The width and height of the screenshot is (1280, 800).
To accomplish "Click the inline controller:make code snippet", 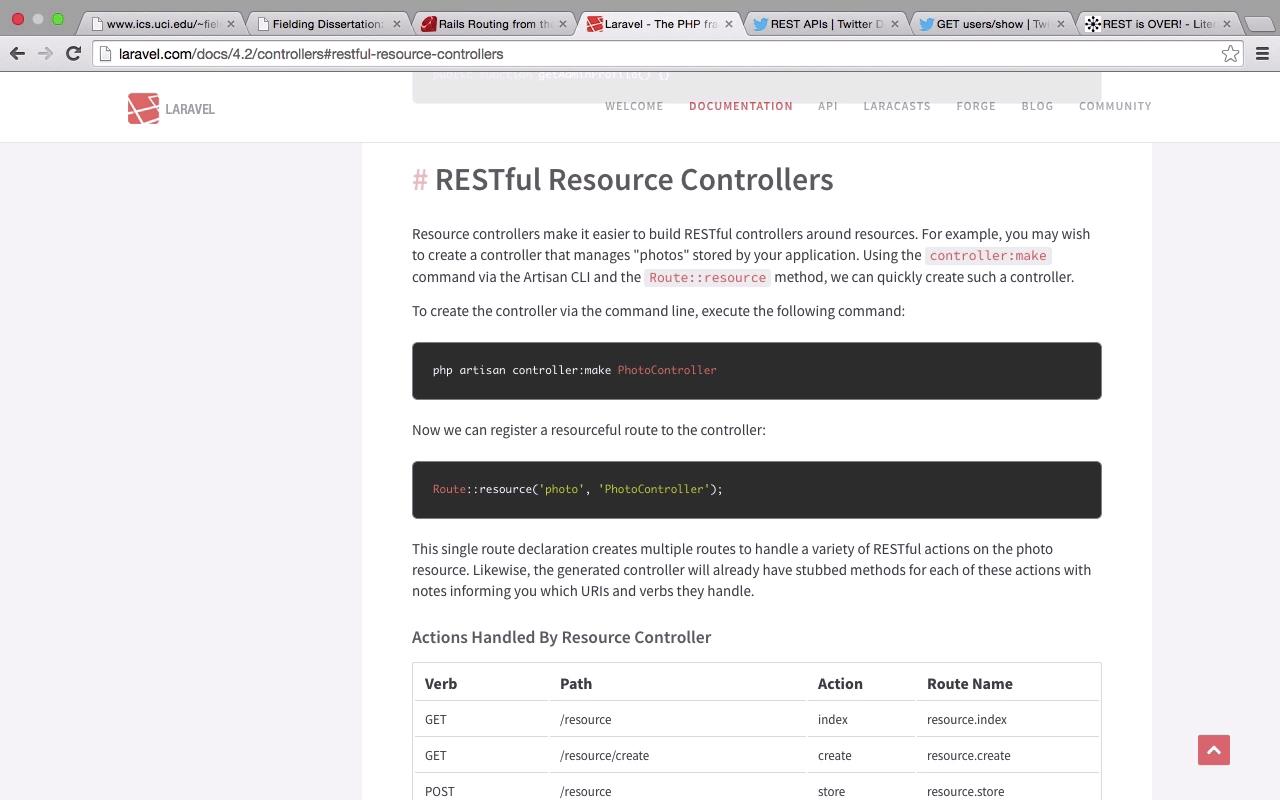I will point(988,256).
